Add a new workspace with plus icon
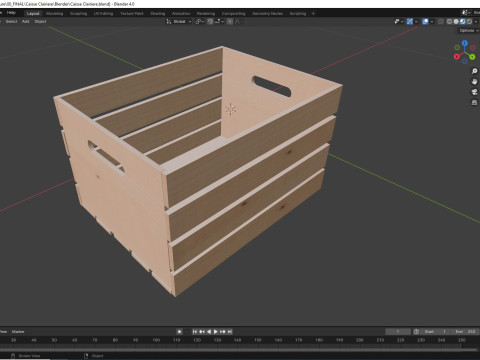Viewport: 480px width, 360px height. 313,13
